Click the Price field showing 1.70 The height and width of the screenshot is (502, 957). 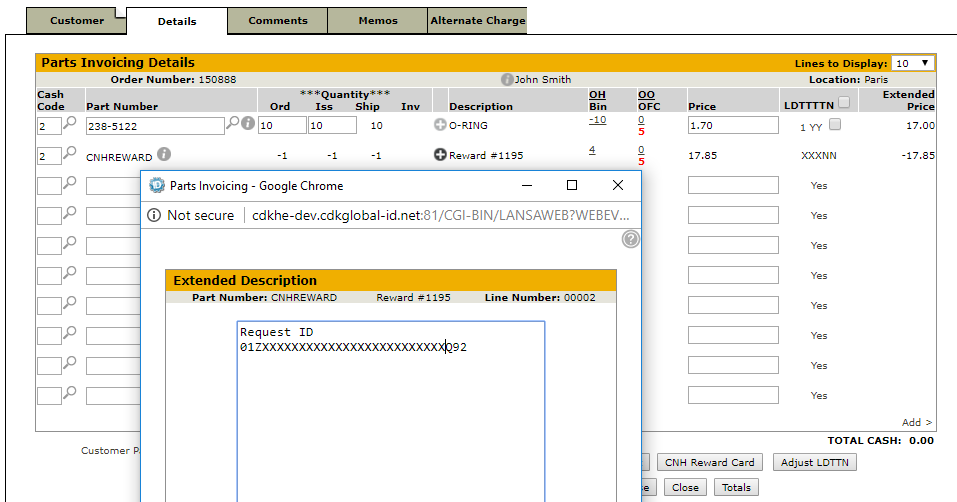click(x=733, y=126)
